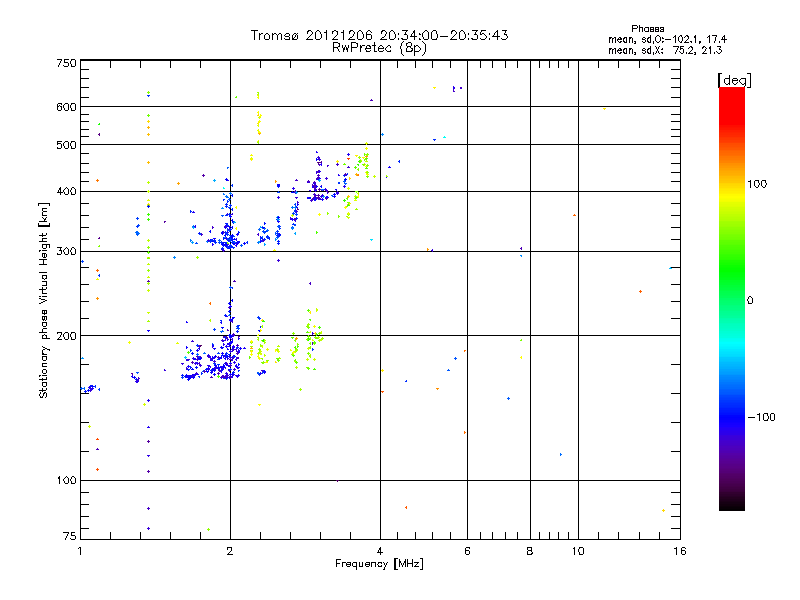Click the '400' y-axis label
This screenshot has width=800, height=600.
pos(66,192)
